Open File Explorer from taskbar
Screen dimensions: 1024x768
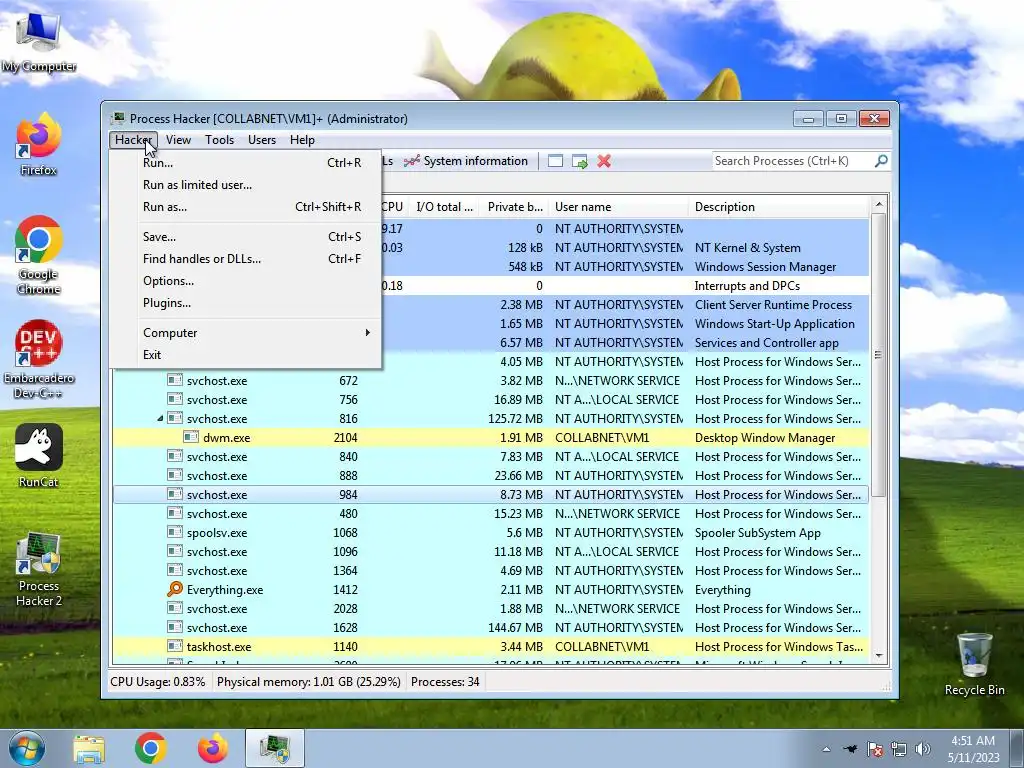click(89, 748)
